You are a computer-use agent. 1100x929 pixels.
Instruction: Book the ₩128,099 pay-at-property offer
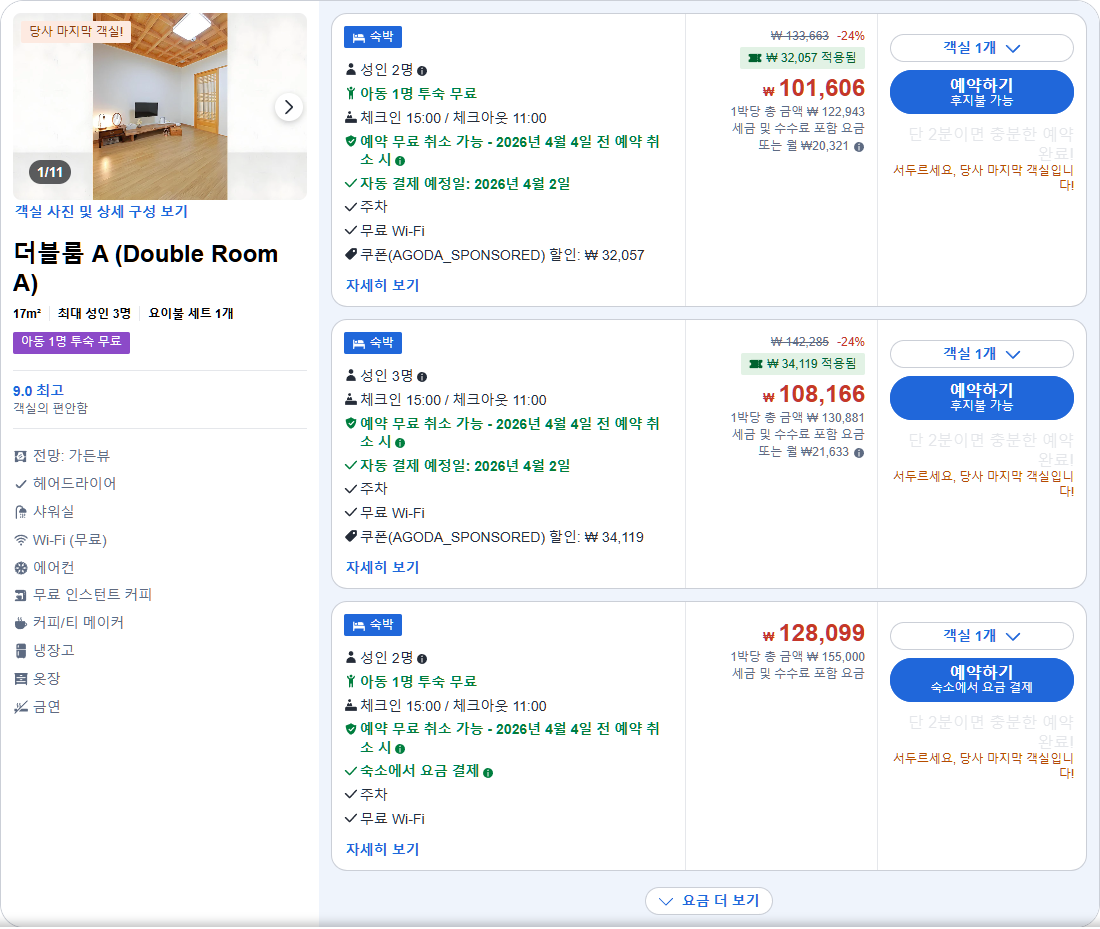pos(981,680)
